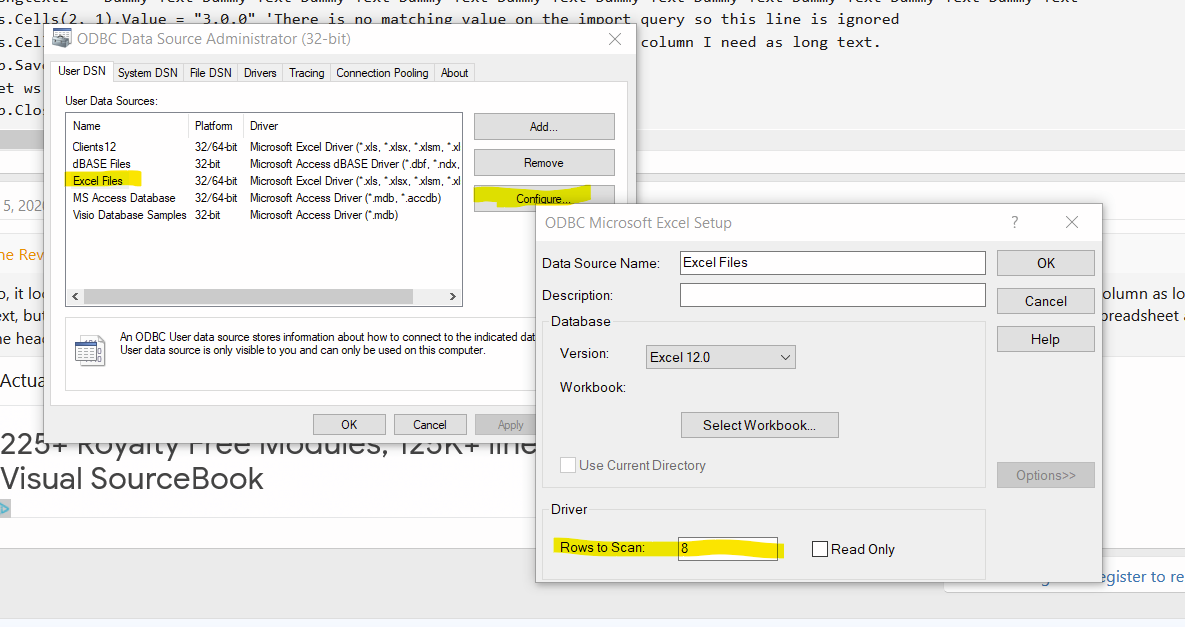This screenshot has width=1185, height=627.
Task: Click the Data Source Name field
Action: tap(832, 263)
